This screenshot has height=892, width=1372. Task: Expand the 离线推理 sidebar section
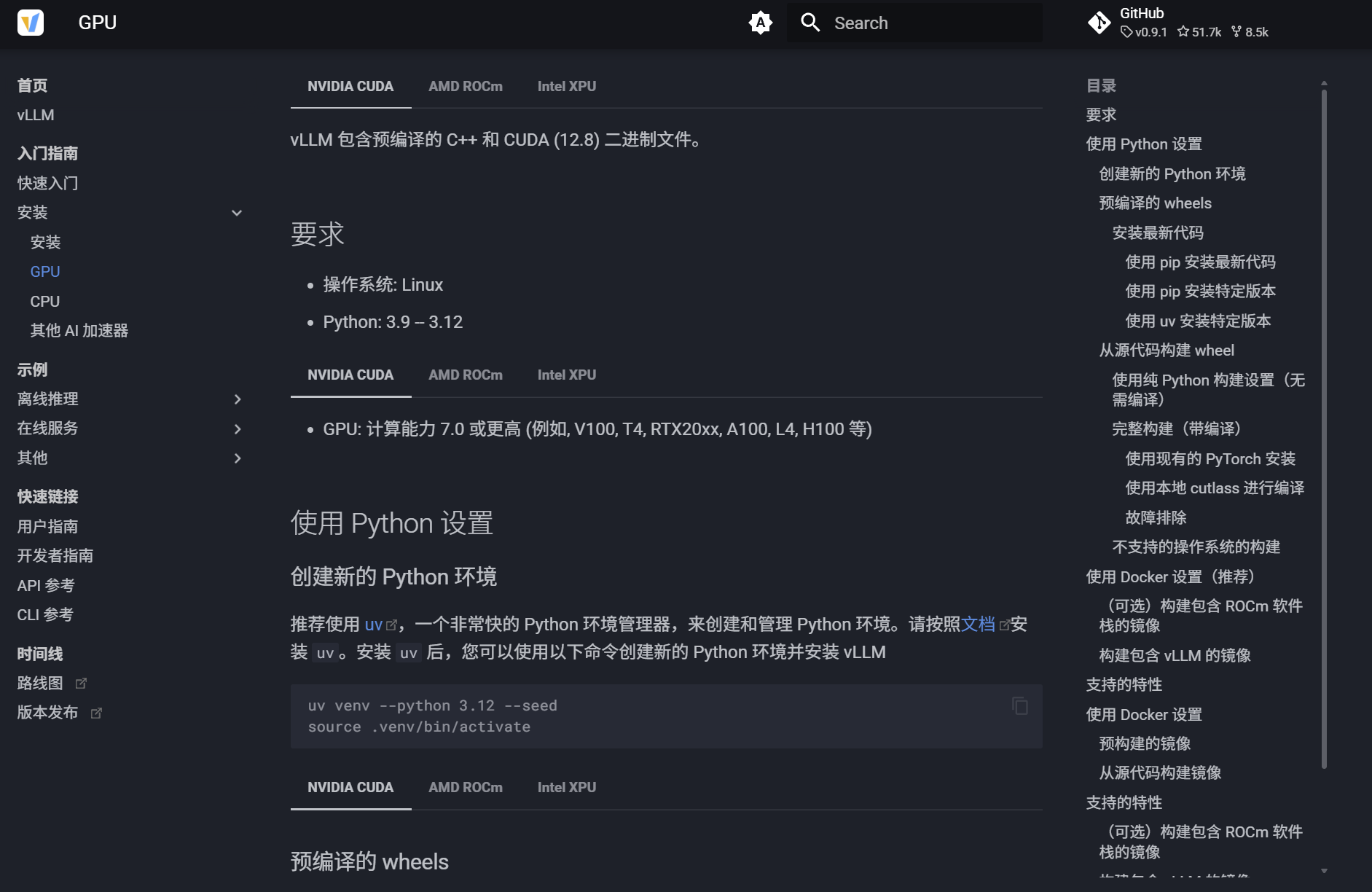pos(238,399)
